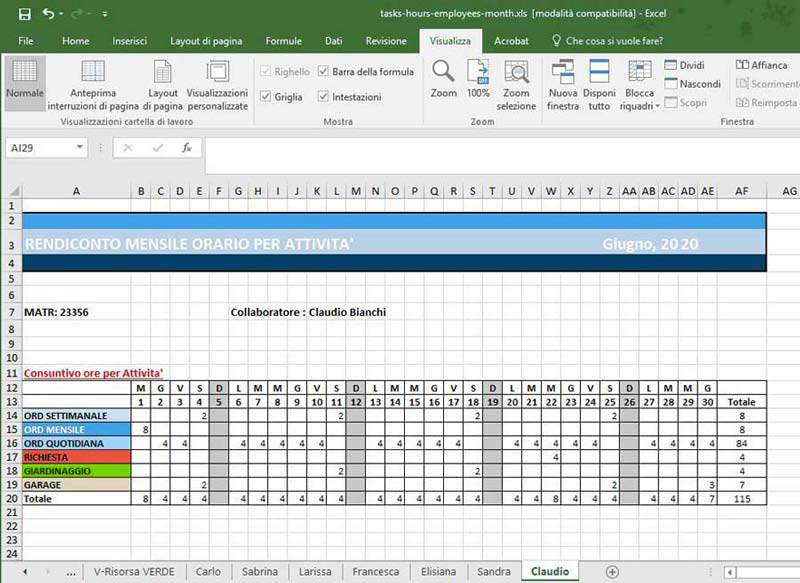Image resolution: width=800 pixels, height=583 pixels.
Task: Click Che cosa si vuole fare search
Action: click(x=608, y=41)
